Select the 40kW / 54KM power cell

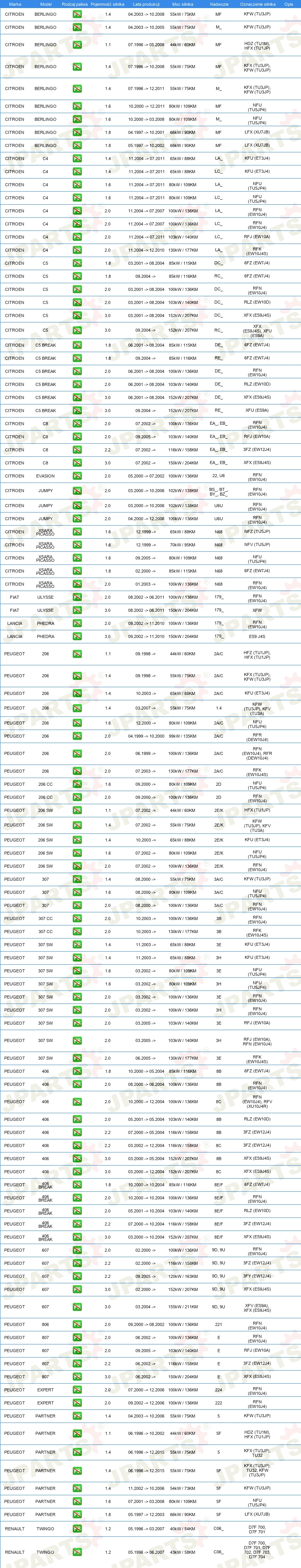pos(183,1529)
